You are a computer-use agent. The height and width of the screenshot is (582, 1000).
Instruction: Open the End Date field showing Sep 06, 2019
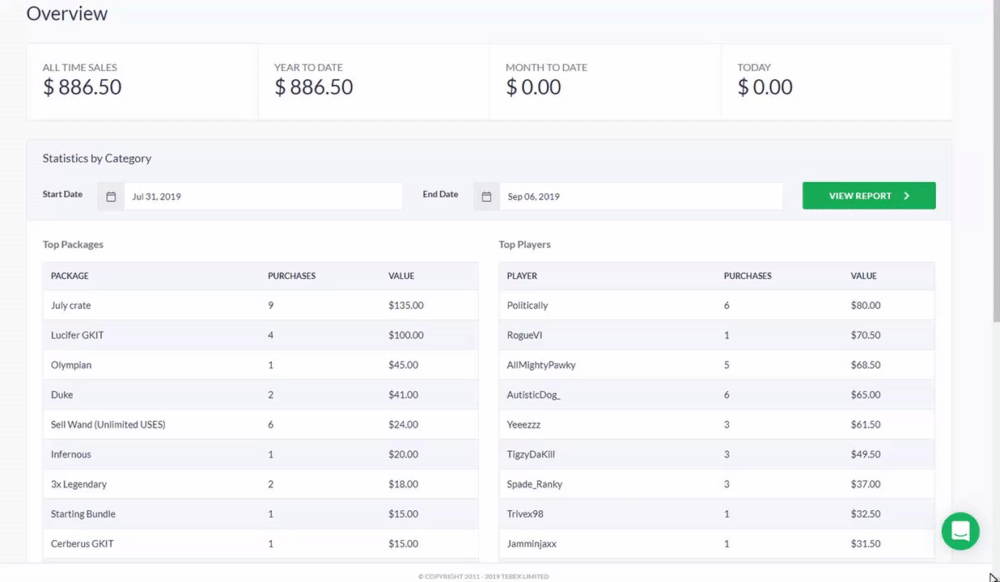[640, 197]
